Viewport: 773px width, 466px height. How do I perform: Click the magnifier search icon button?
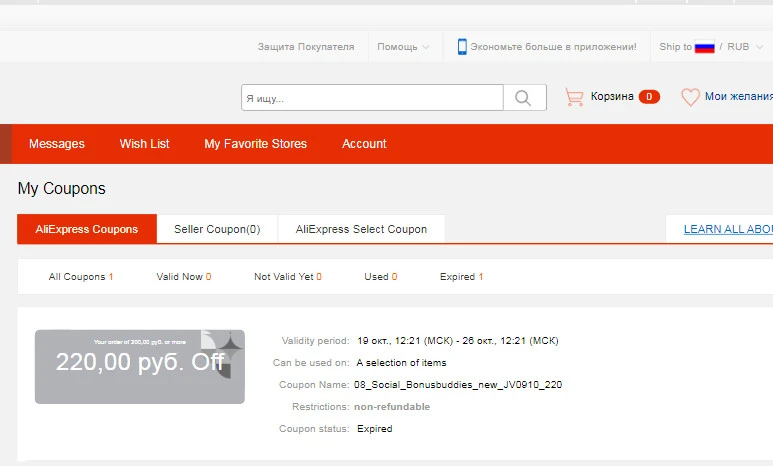click(525, 98)
